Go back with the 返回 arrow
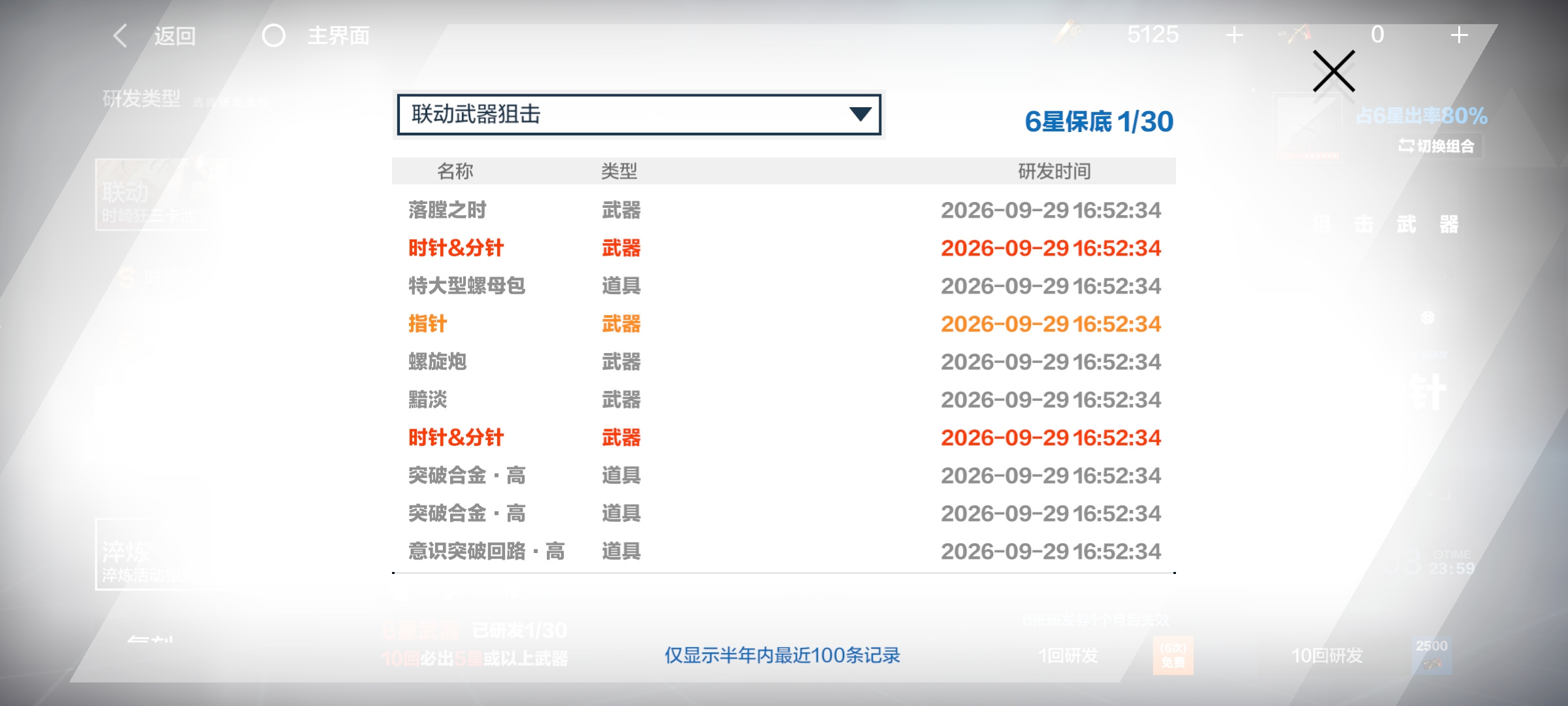 (x=120, y=35)
